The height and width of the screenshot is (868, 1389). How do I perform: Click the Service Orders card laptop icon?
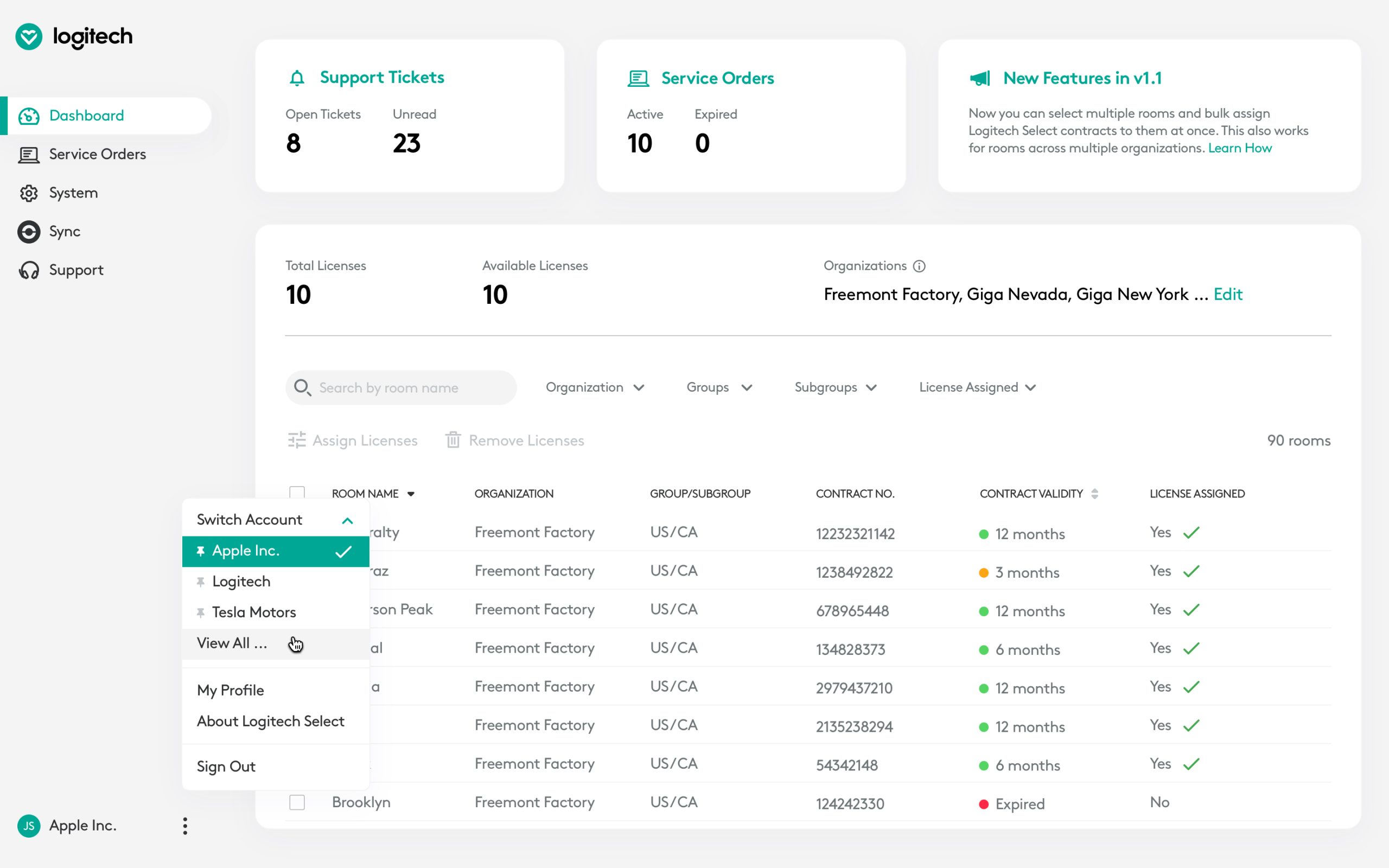(x=638, y=78)
